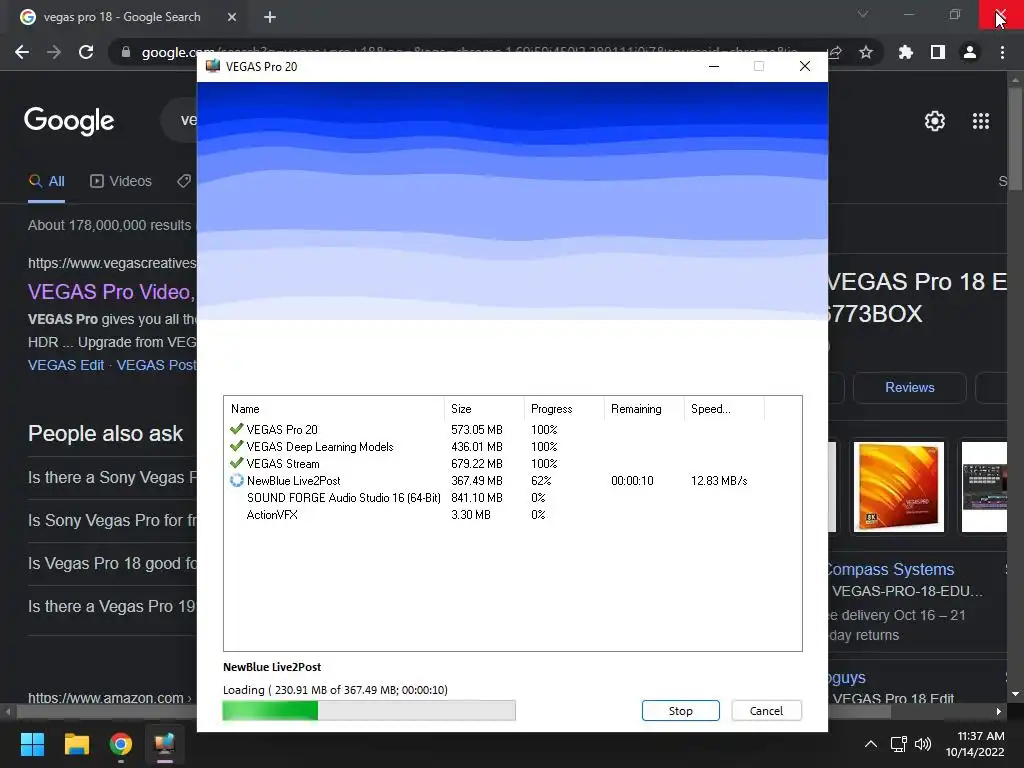Click green checkmark beside VEGAS Stream
The height and width of the screenshot is (768, 1024).
(236, 463)
